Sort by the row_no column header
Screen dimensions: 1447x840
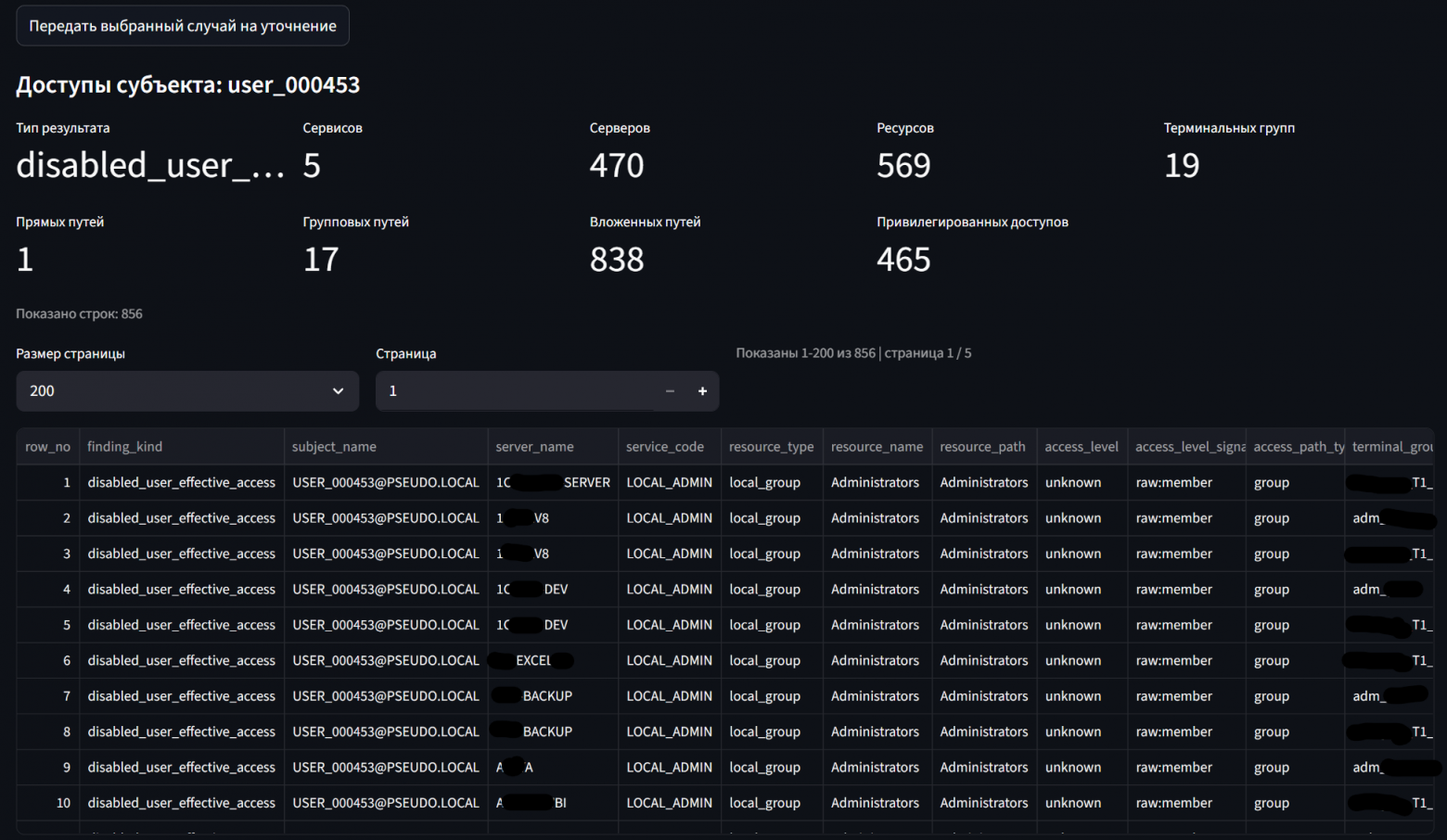[x=48, y=447]
